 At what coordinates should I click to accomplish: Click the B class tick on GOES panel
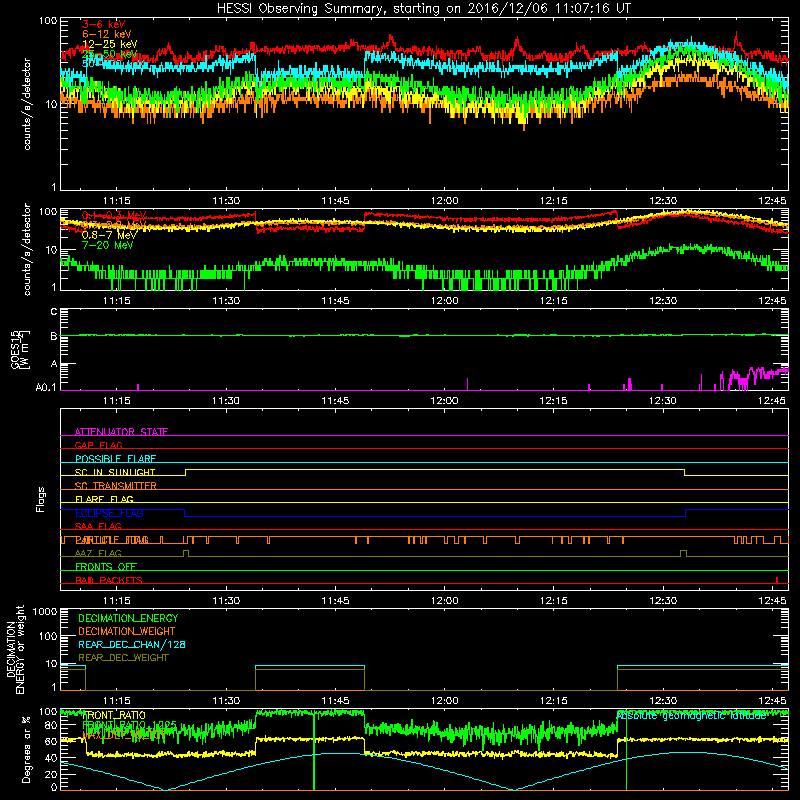click(x=54, y=336)
